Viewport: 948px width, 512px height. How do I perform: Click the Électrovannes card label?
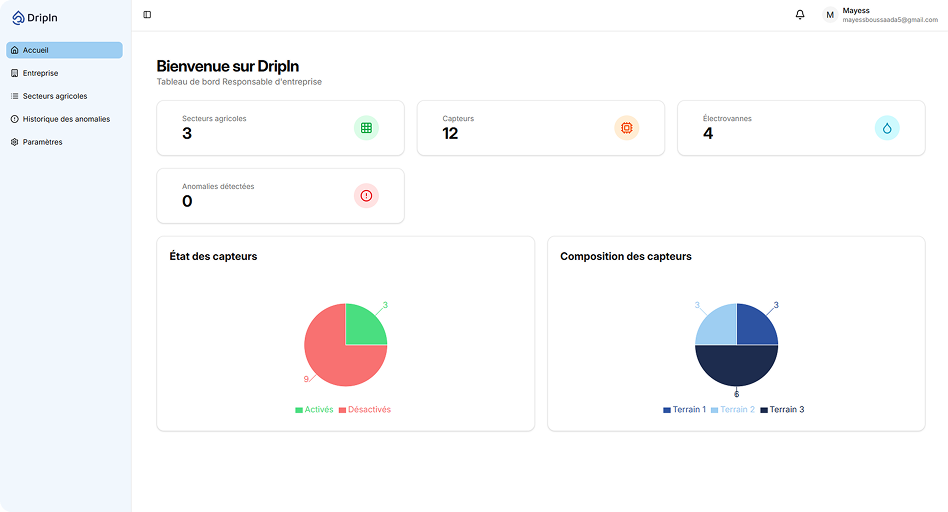point(727,118)
